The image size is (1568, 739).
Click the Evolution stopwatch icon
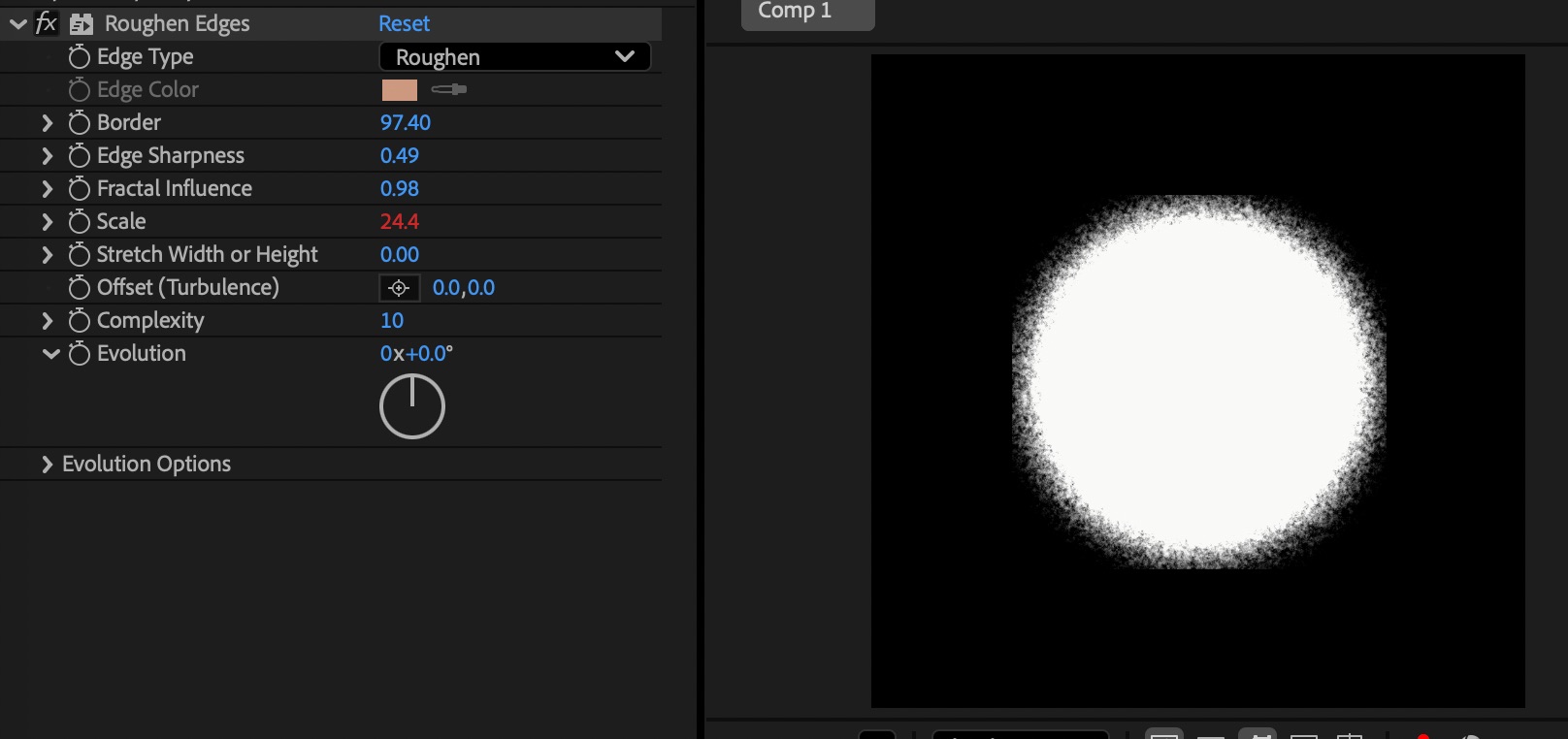(80, 354)
